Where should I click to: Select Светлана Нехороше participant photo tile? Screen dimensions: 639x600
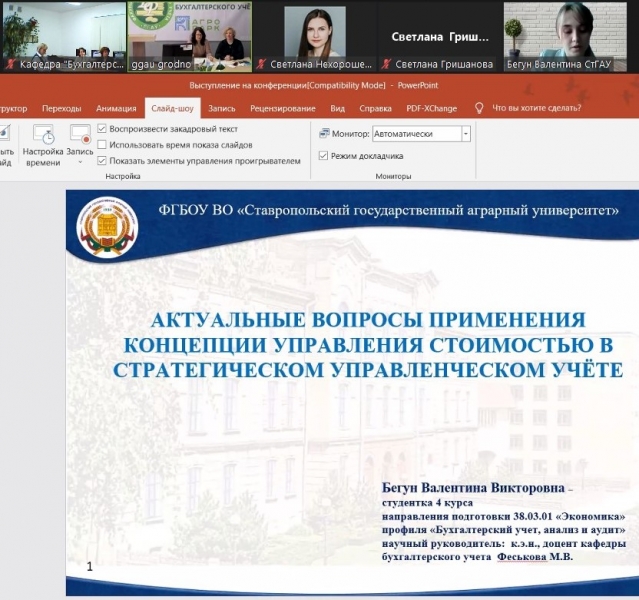[x=315, y=37]
